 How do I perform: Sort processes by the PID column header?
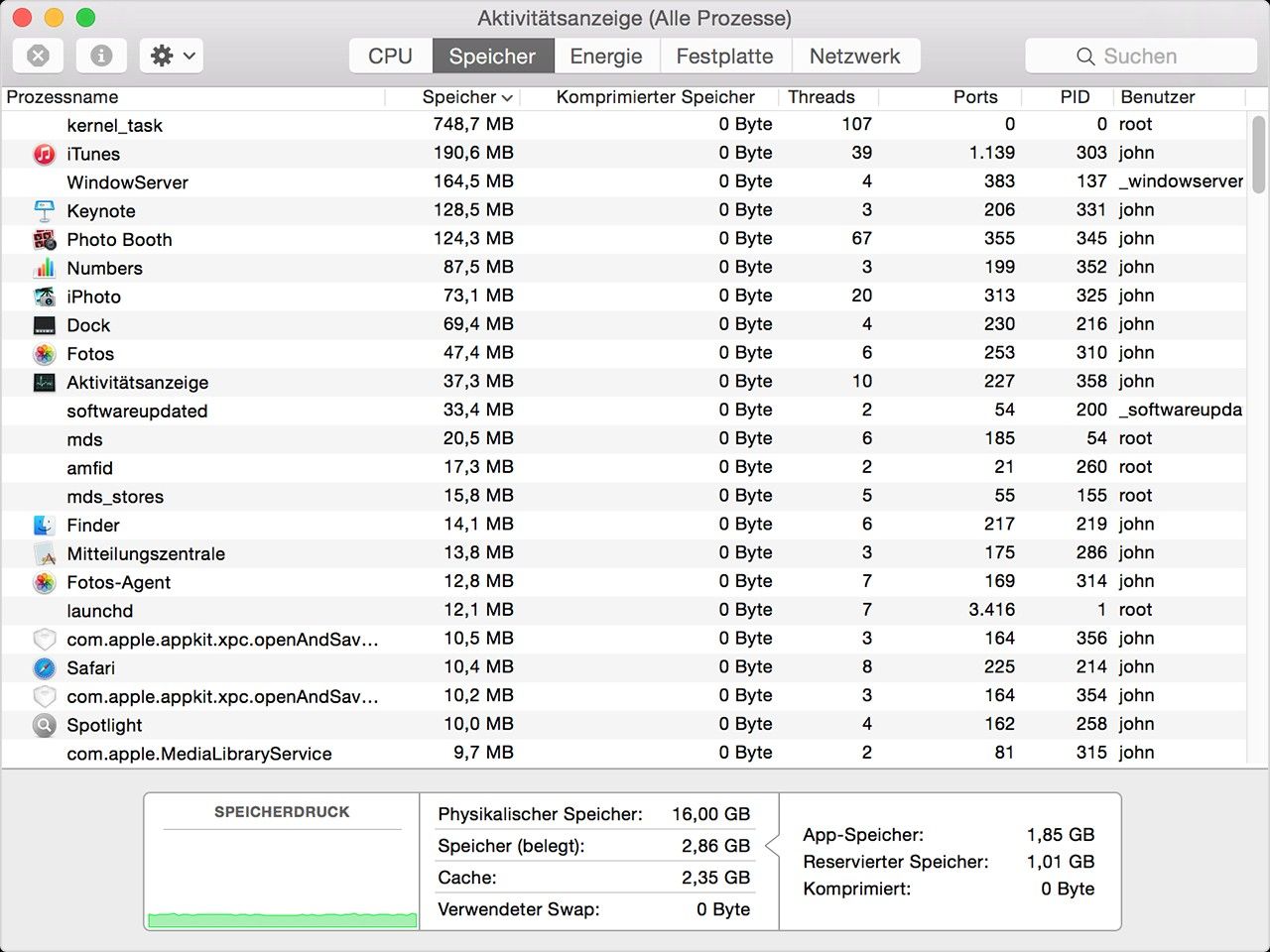coord(1073,97)
